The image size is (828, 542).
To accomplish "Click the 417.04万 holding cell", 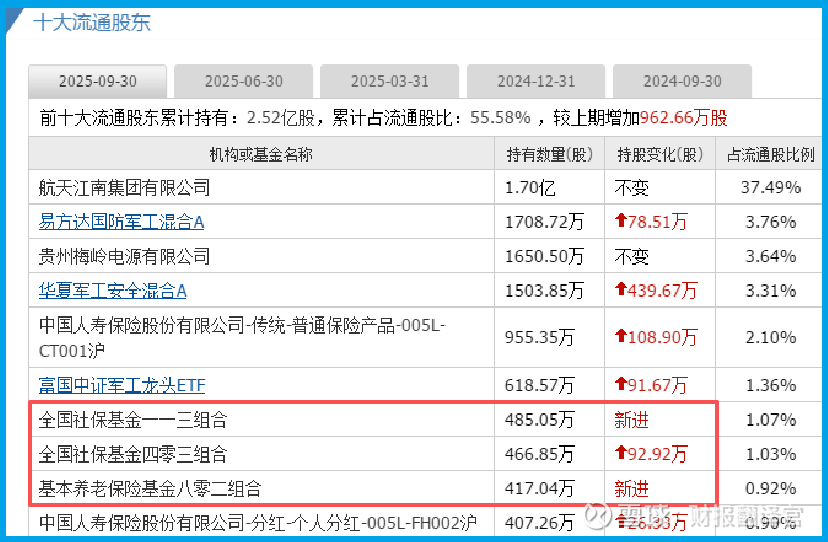I will [540, 489].
